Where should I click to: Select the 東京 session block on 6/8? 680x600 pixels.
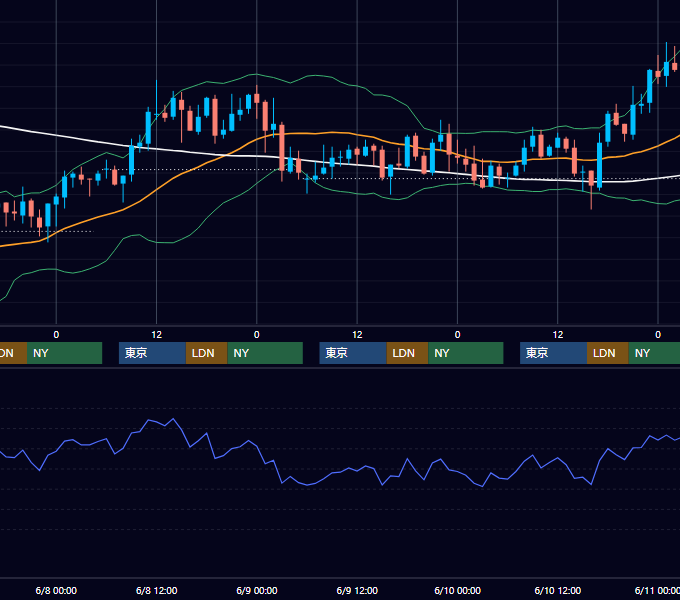pos(152,353)
